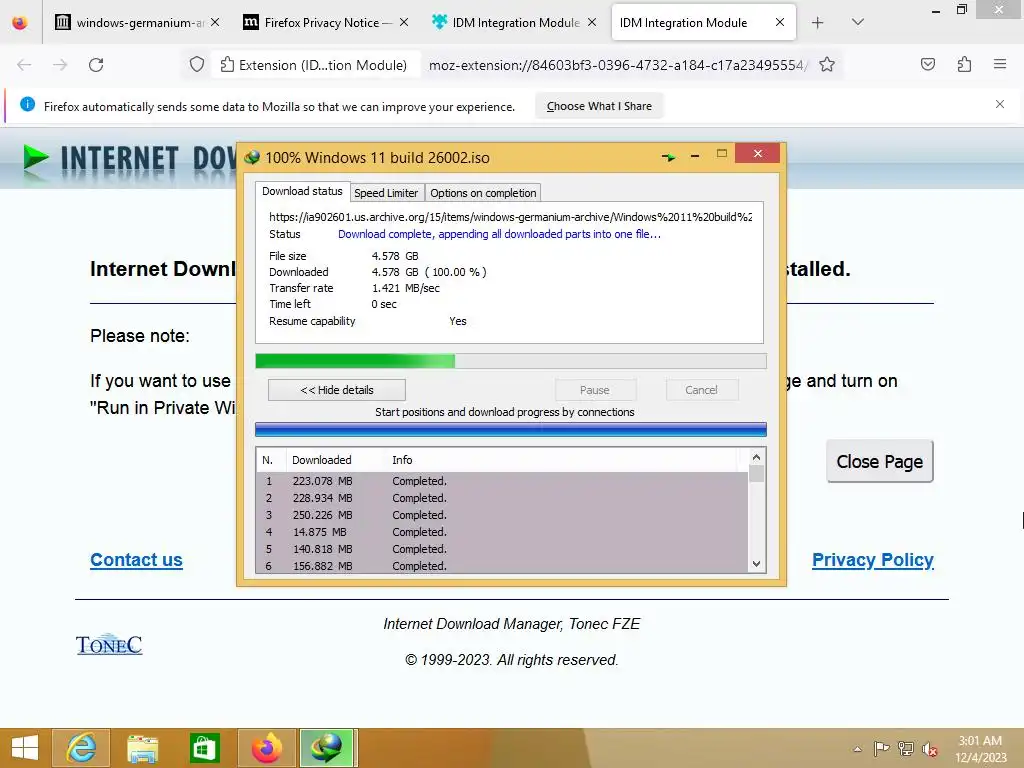1024x768 pixels.
Task: Click the Firefox view icon in tab bar
Action: click(20, 23)
